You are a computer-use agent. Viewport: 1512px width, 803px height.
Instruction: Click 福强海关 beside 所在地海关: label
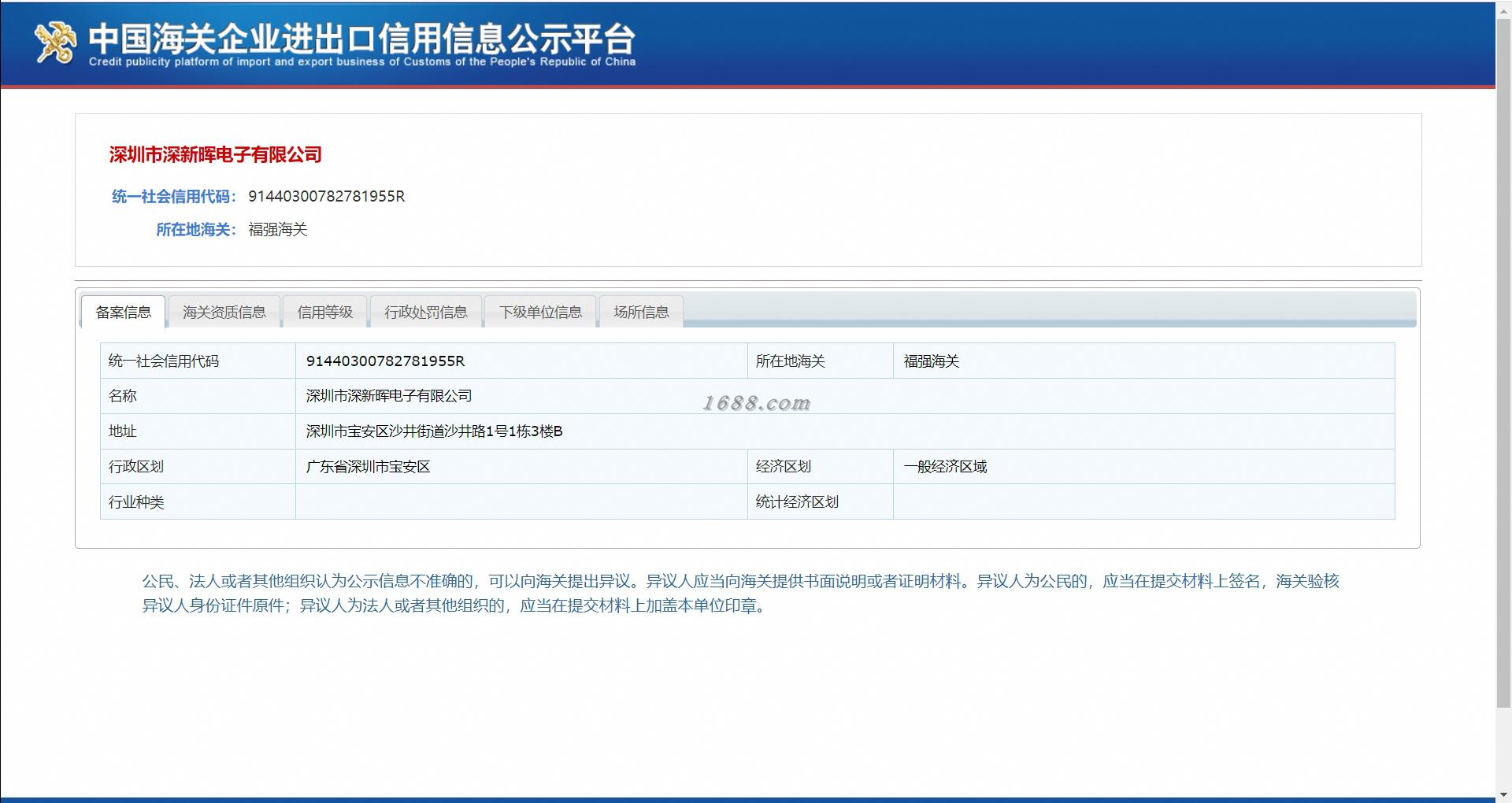(x=278, y=229)
